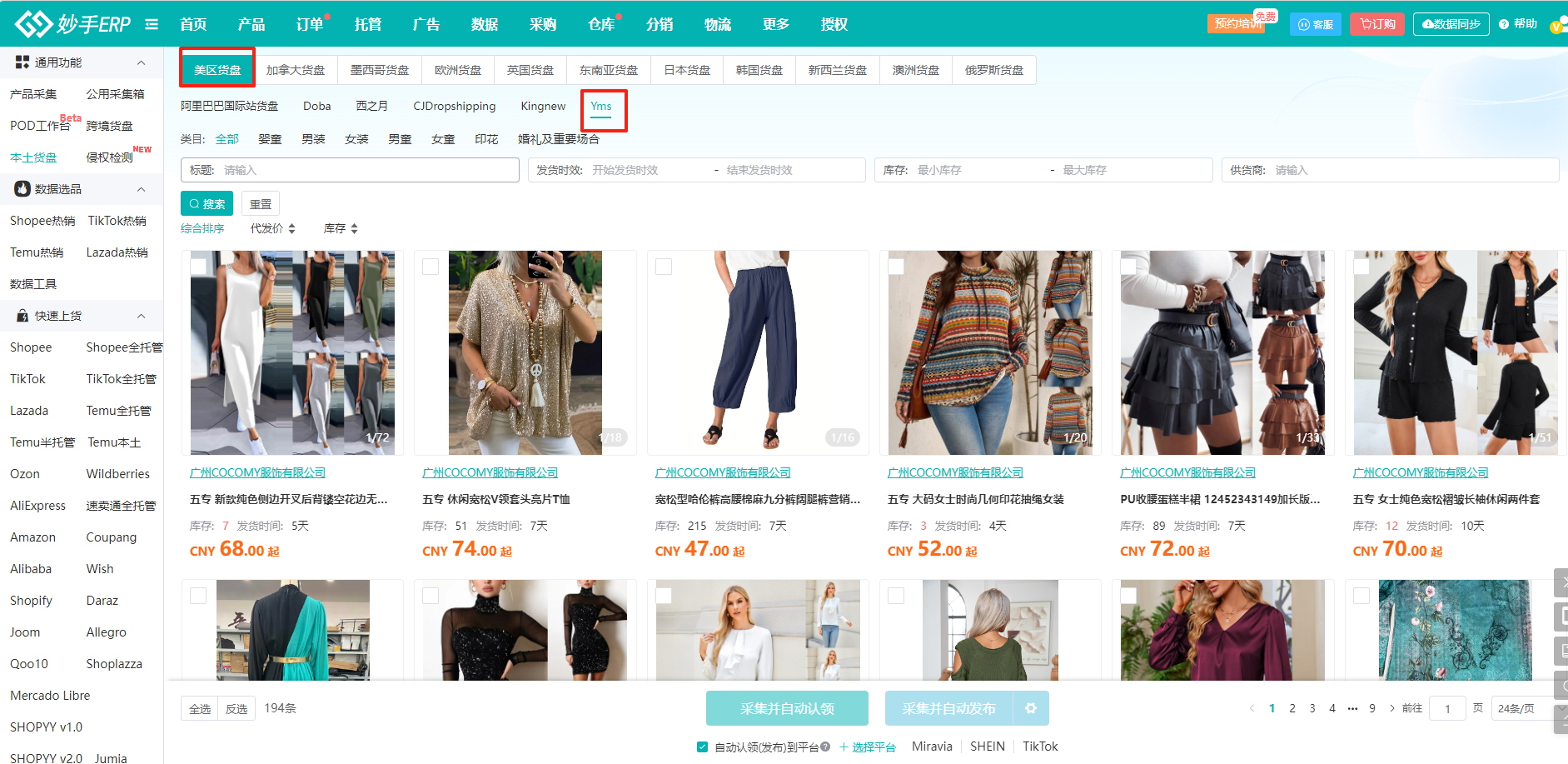
Task: Select checkbox on the striped hoodie product
Action: coord(896,267)
